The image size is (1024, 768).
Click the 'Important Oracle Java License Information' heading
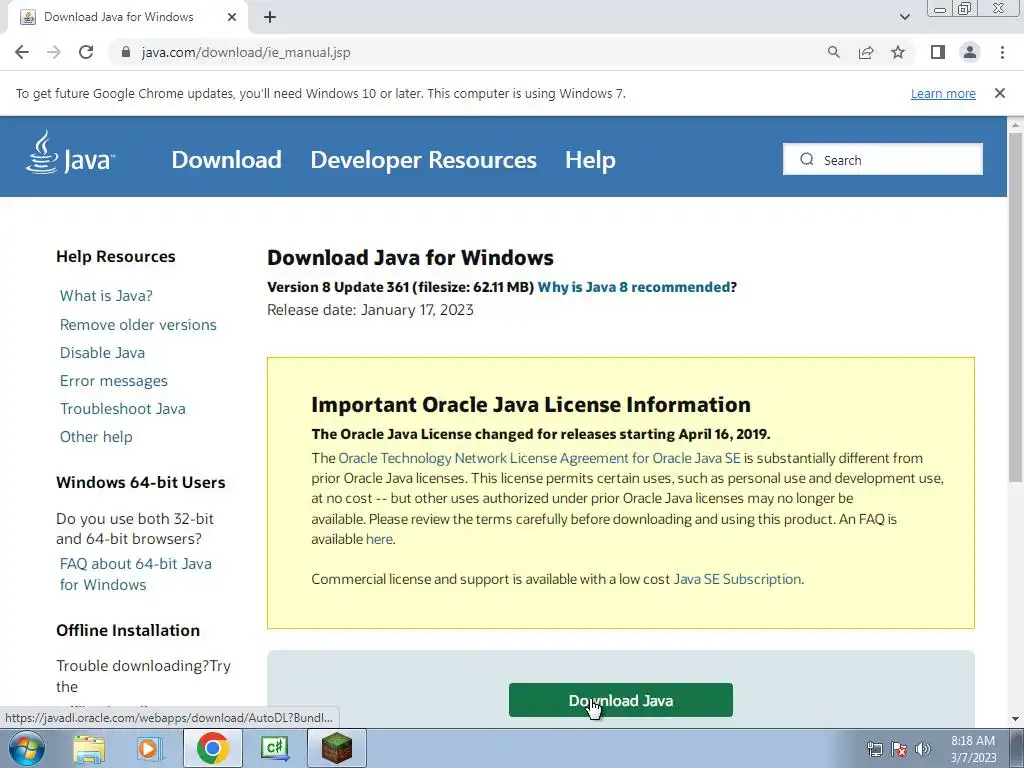tap(531, 405)
